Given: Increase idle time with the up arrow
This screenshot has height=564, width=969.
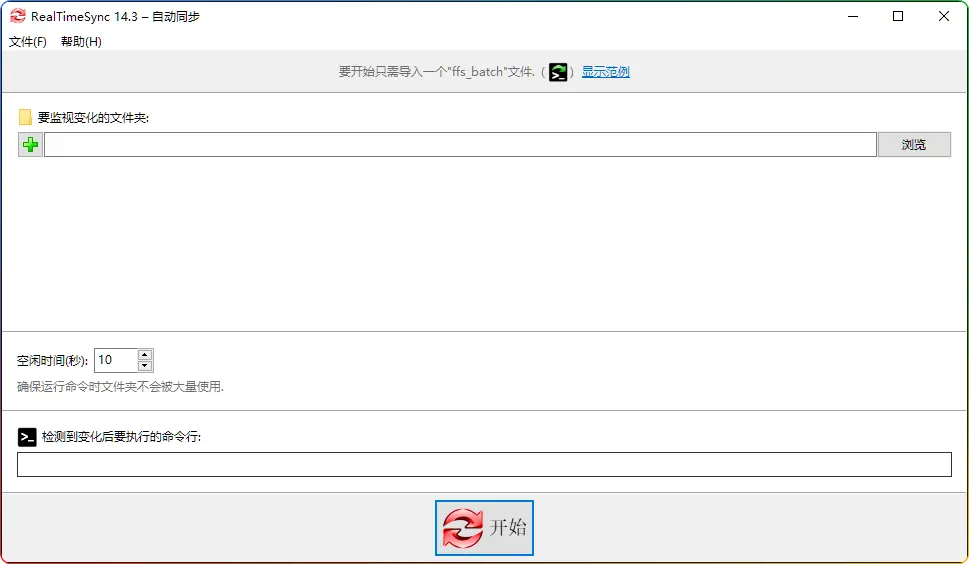Looking at the screenshot, I should (x=145, y=355).
